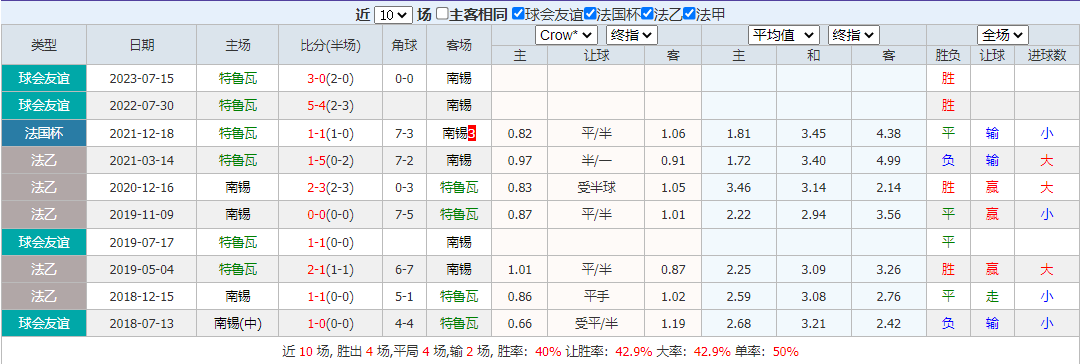Click handicap 受半球 in the 2020-12-16 row
This screenshot has height=364, width=1082.
(x=596, y=187)
